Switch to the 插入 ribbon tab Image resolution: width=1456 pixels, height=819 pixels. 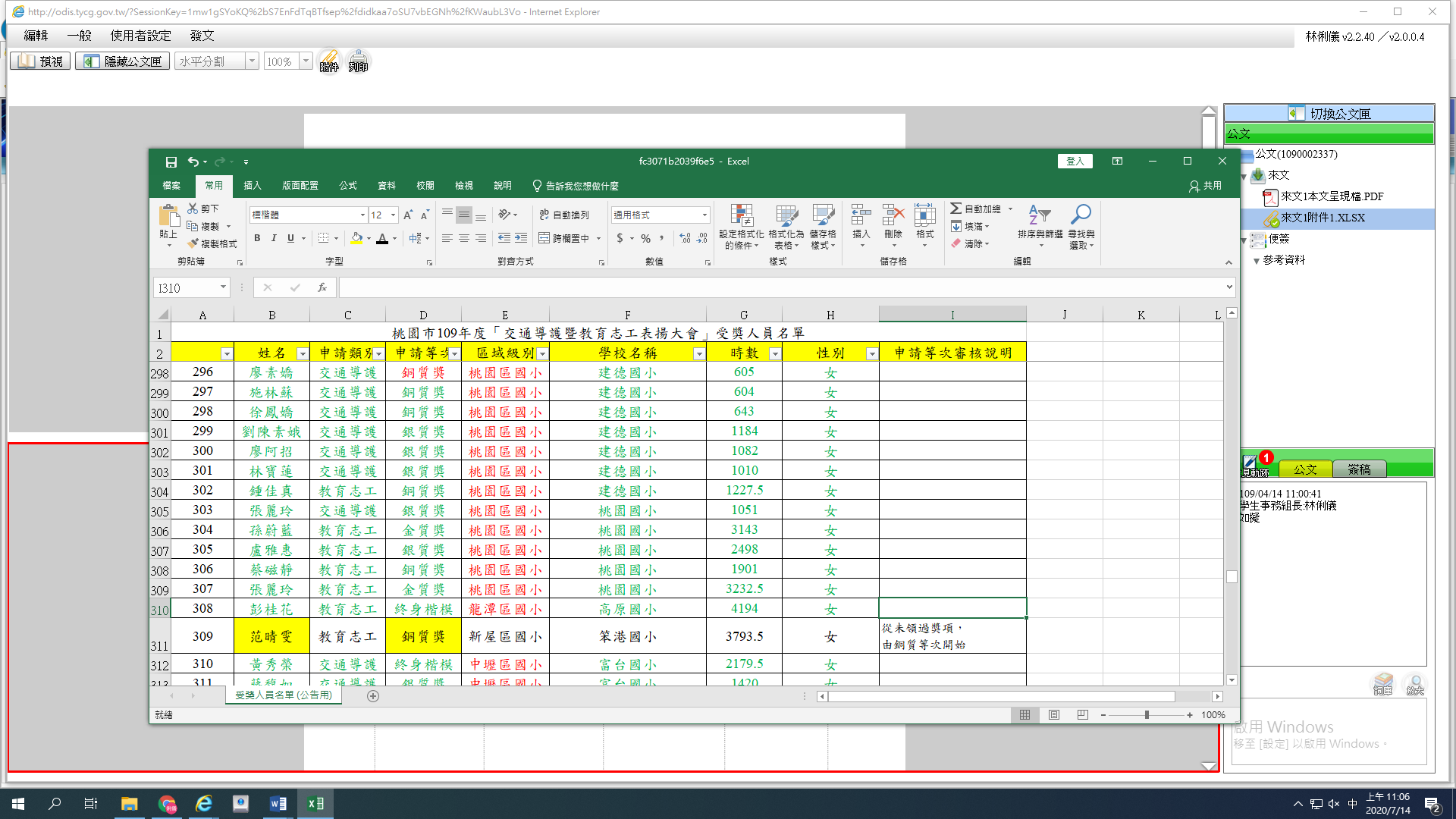(252, 186)
